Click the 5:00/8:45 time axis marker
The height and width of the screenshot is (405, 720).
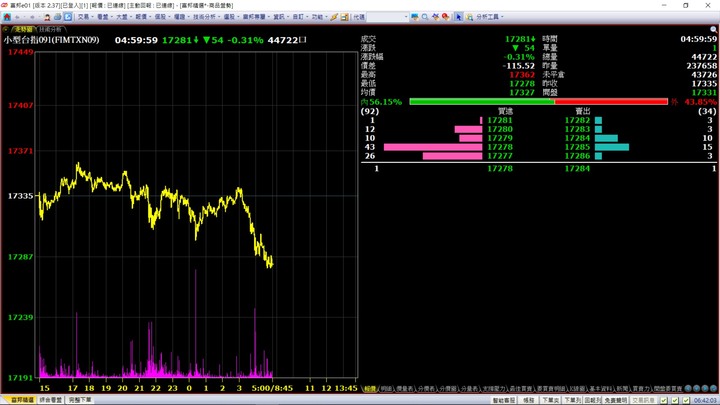[272, 388]
